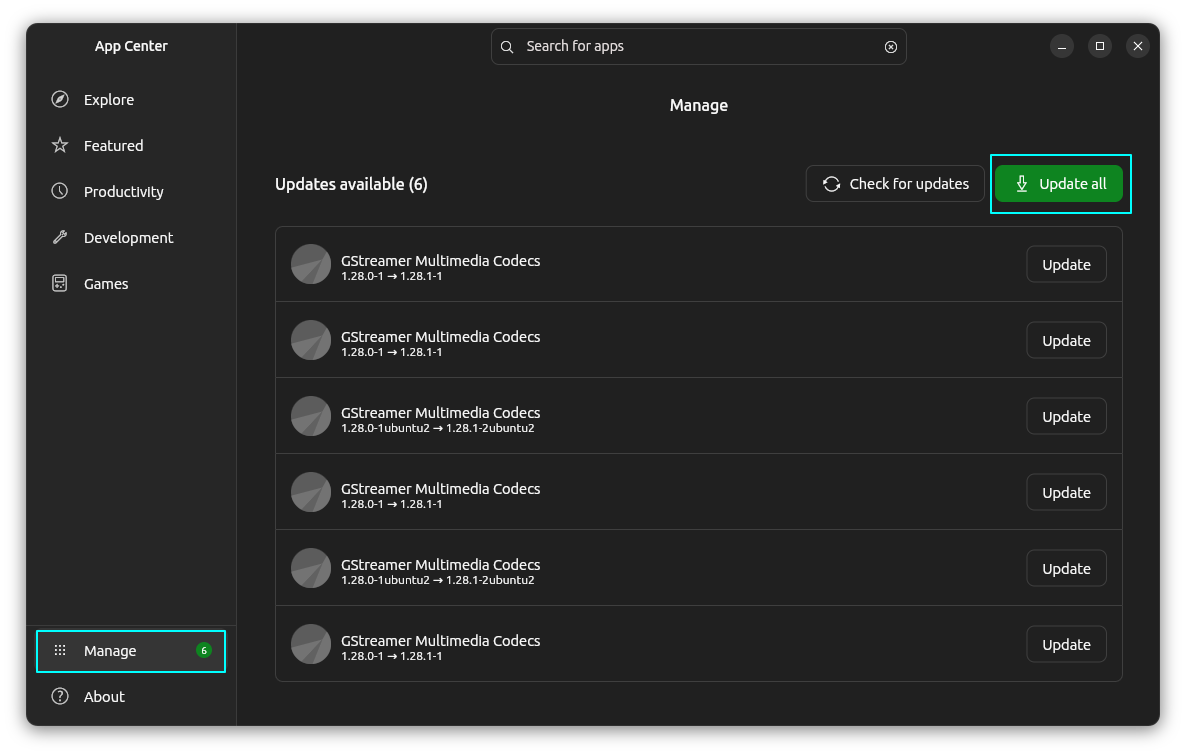Click Check for updates
The height and width of the screenshot is (755, 1186).
click(895, 184)
